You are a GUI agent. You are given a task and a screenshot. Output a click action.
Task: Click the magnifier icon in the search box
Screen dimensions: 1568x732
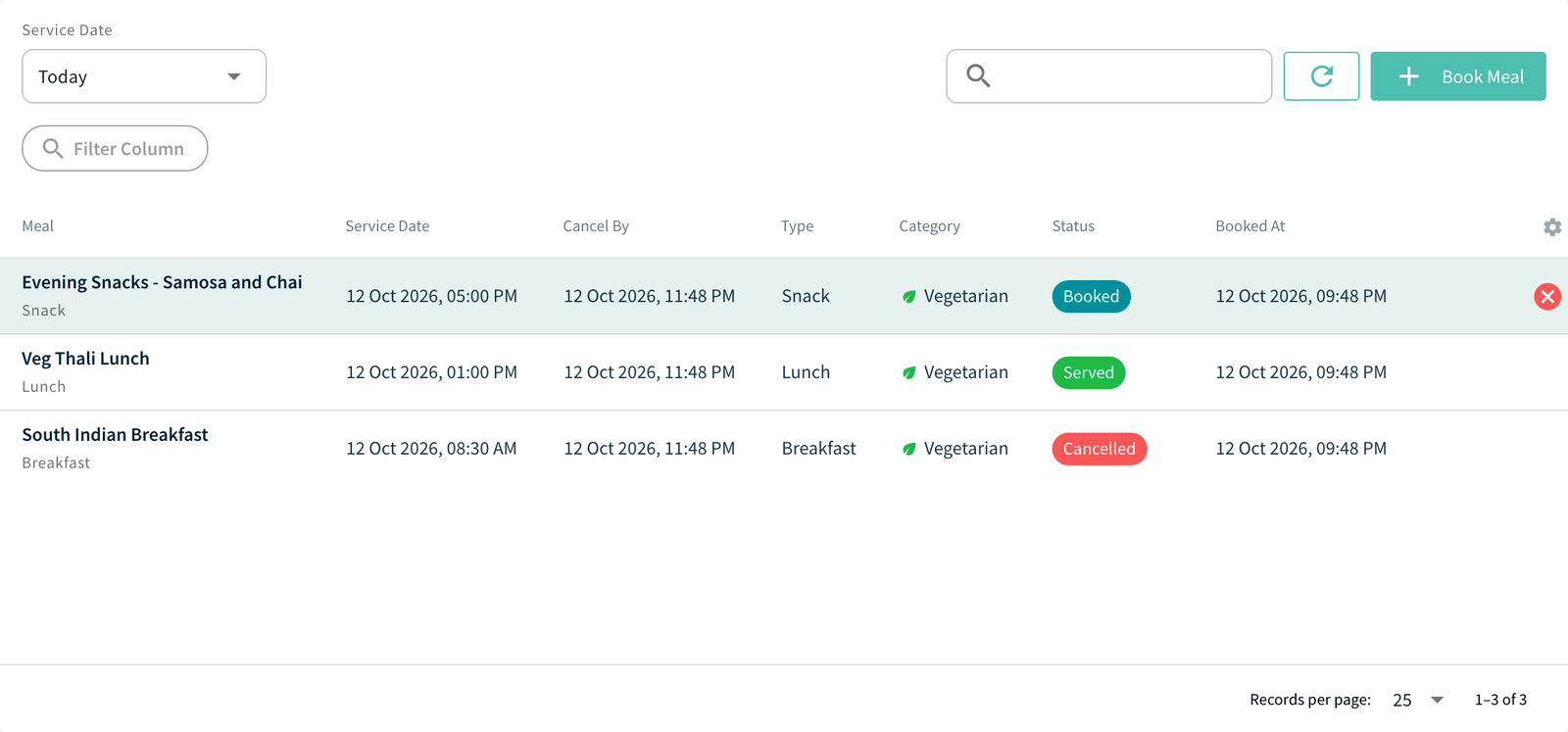pyautogui.click(x=978, y=76)
